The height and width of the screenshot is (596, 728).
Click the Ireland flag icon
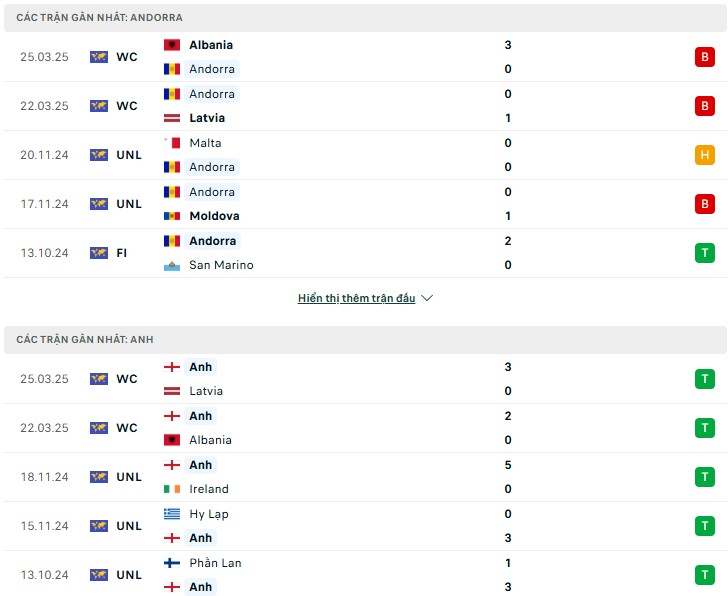(172, 489)
